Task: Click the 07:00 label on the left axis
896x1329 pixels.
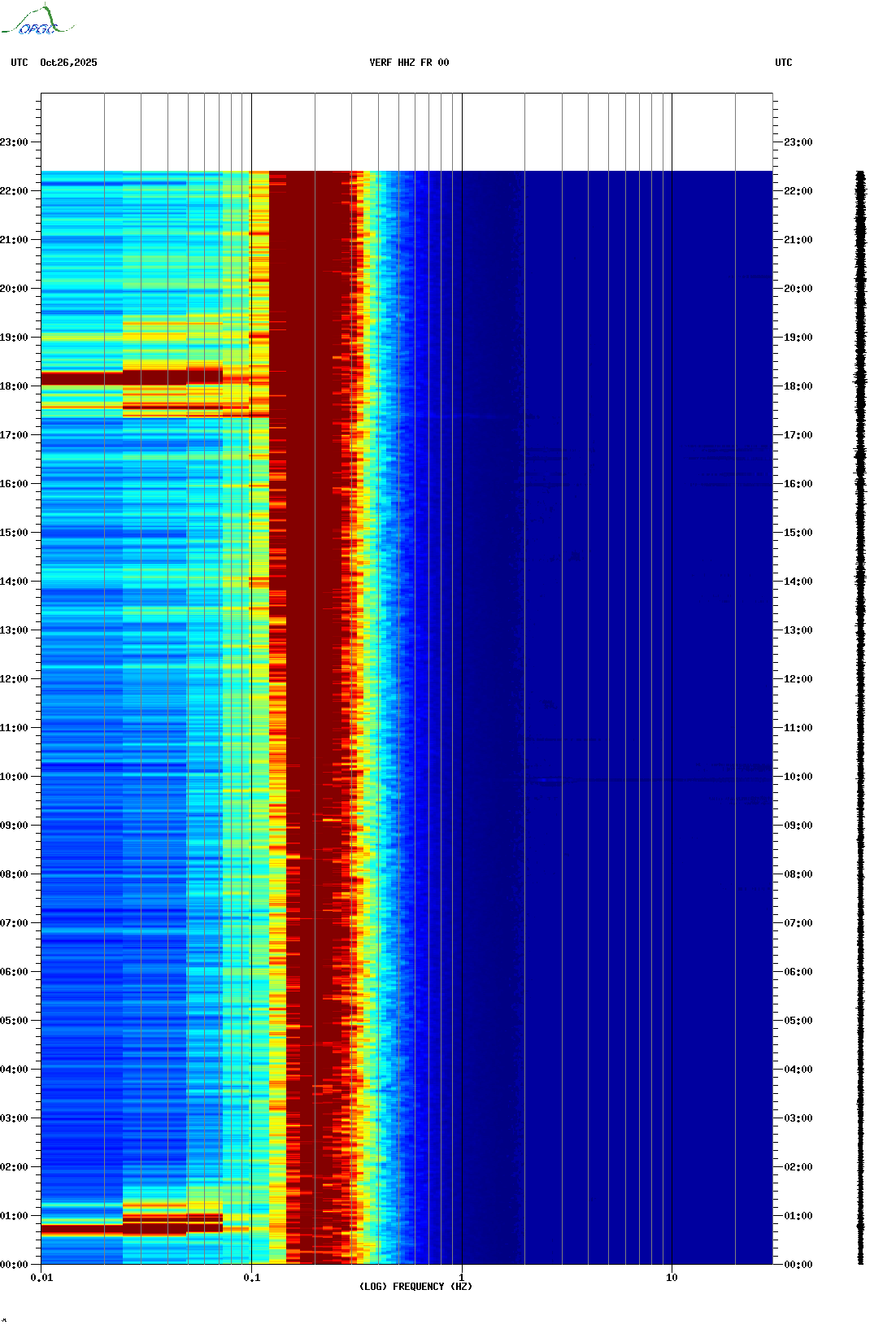Action: coord(14,923)
